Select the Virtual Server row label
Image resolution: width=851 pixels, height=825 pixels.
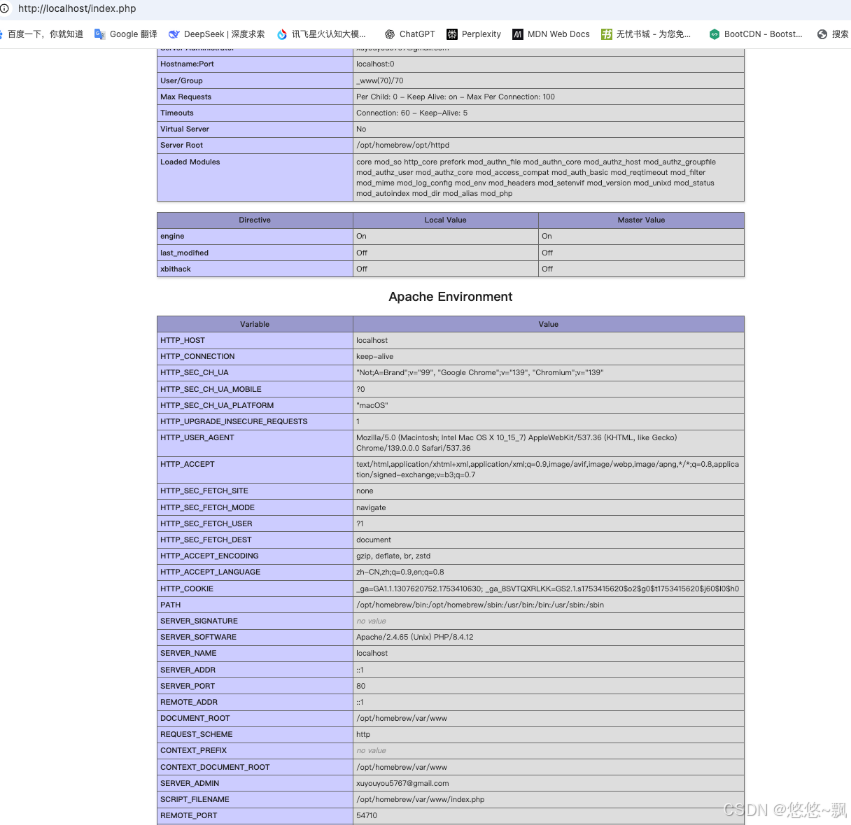coord(185,129)
